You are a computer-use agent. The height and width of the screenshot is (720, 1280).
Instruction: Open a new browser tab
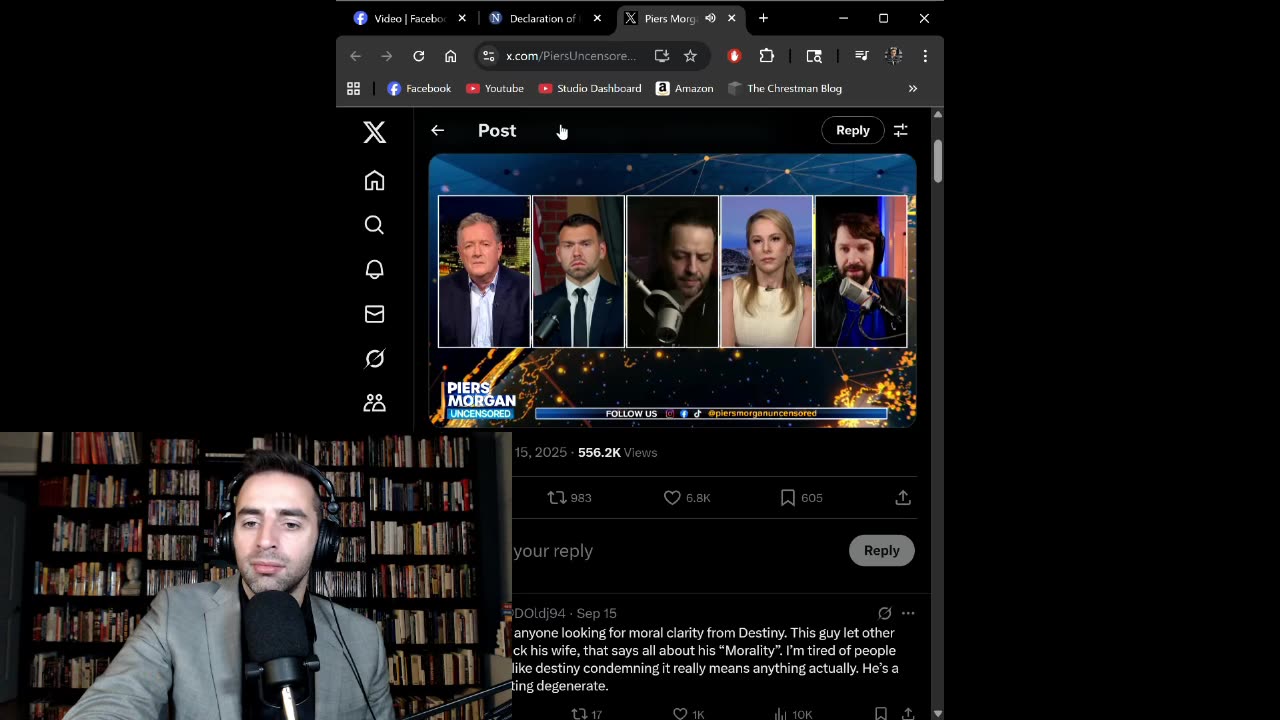[763, 18]
